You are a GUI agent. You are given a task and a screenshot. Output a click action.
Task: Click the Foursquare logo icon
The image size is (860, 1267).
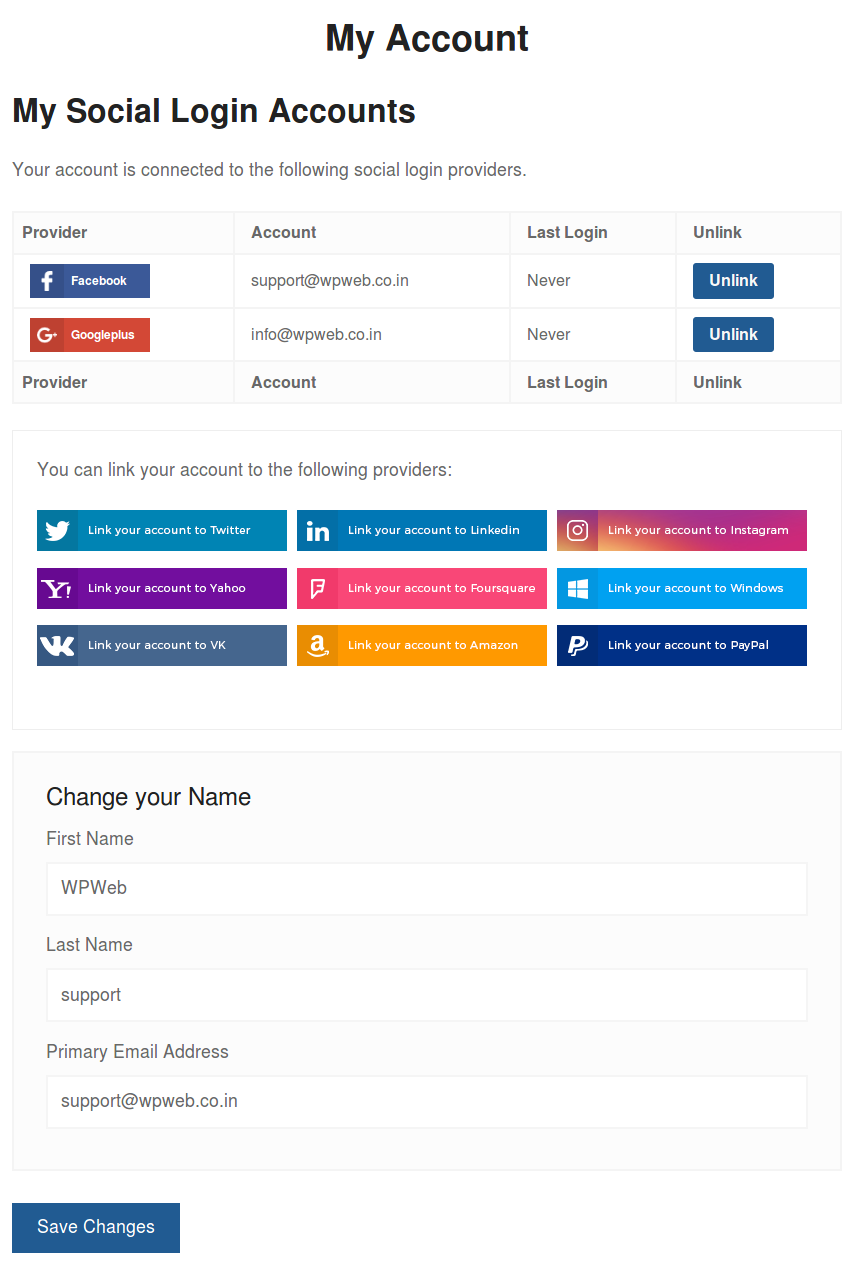click(x=317, y=589)
